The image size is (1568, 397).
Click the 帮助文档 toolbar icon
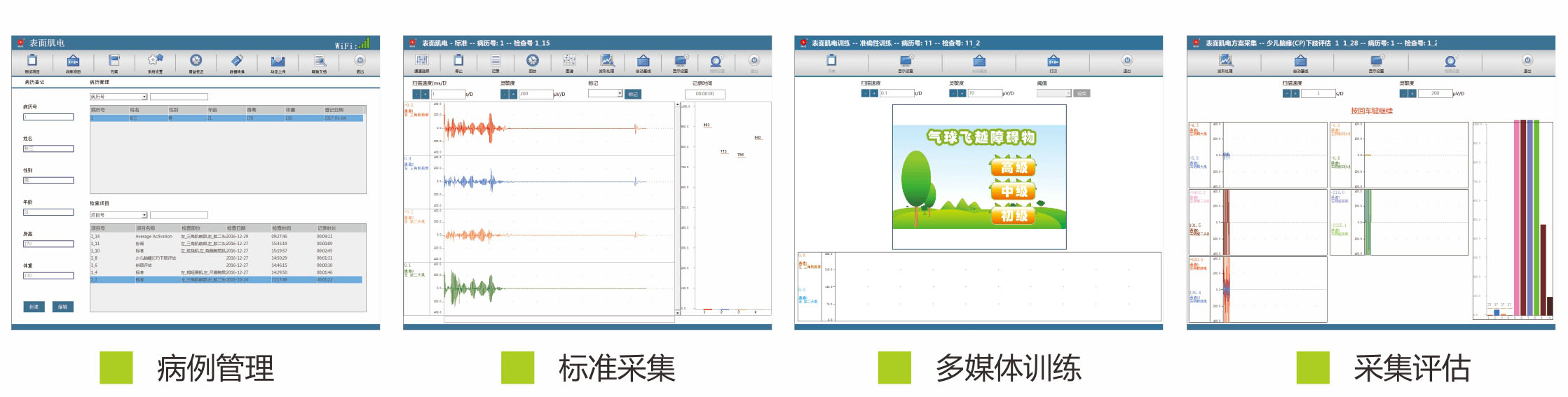pyautogui.click(x=320, y=62)
